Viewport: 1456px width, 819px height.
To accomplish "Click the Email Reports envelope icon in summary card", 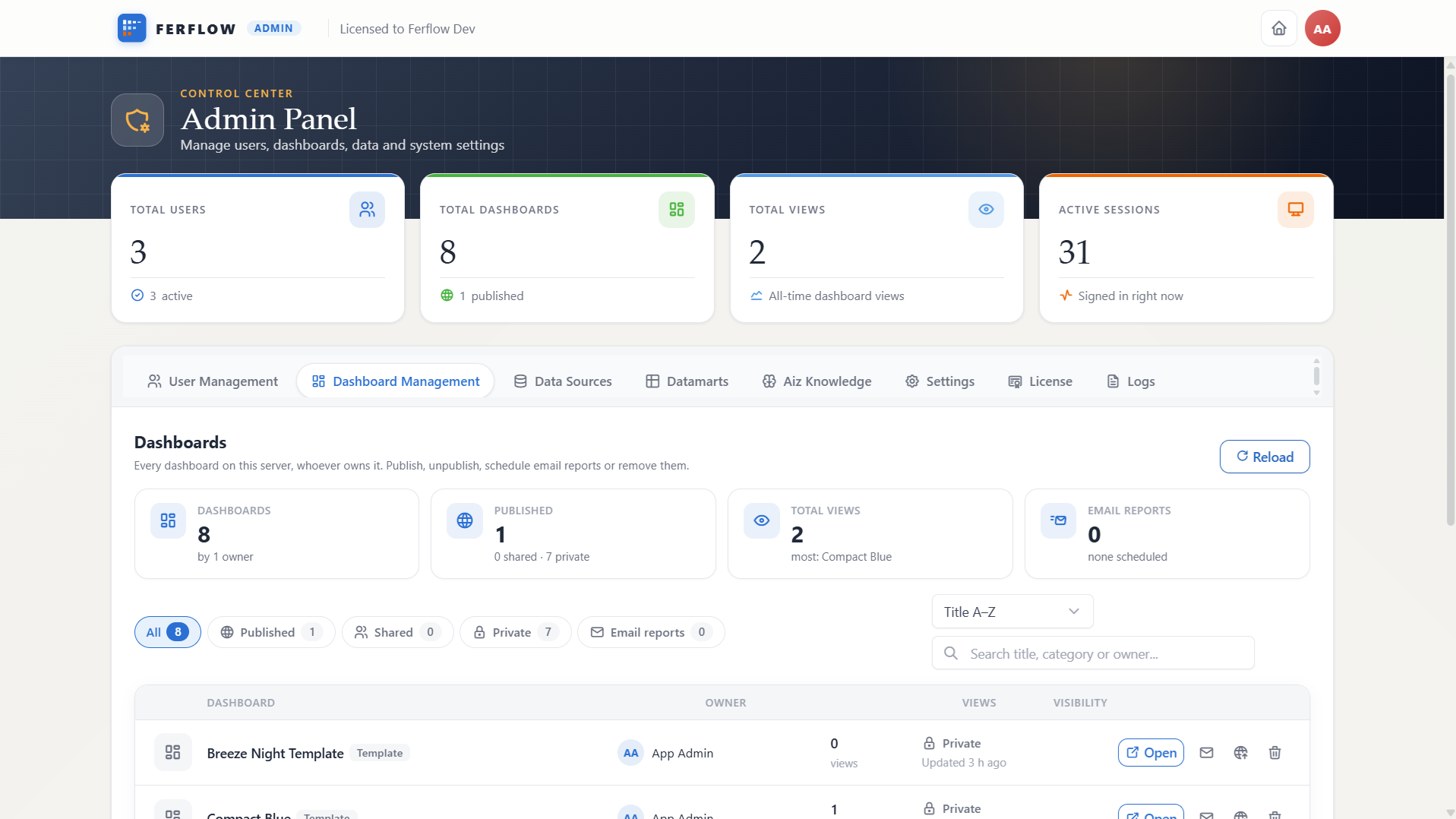I will pos(1058,520).
